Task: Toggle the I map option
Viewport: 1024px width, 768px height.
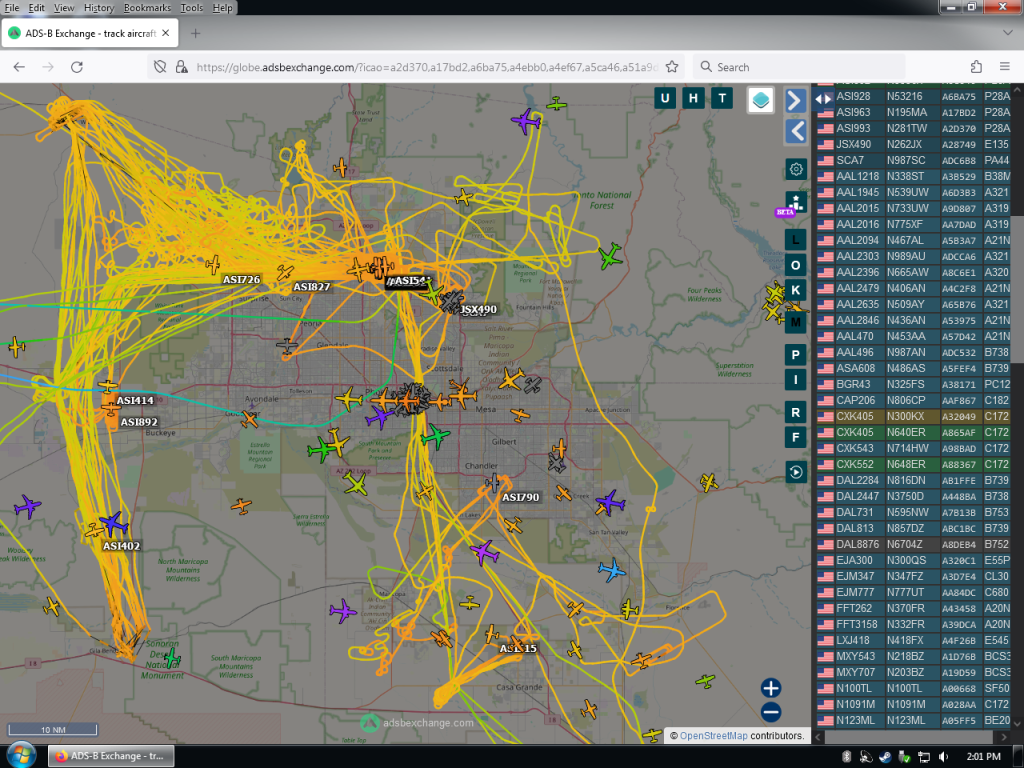Action: pos(795,380)
